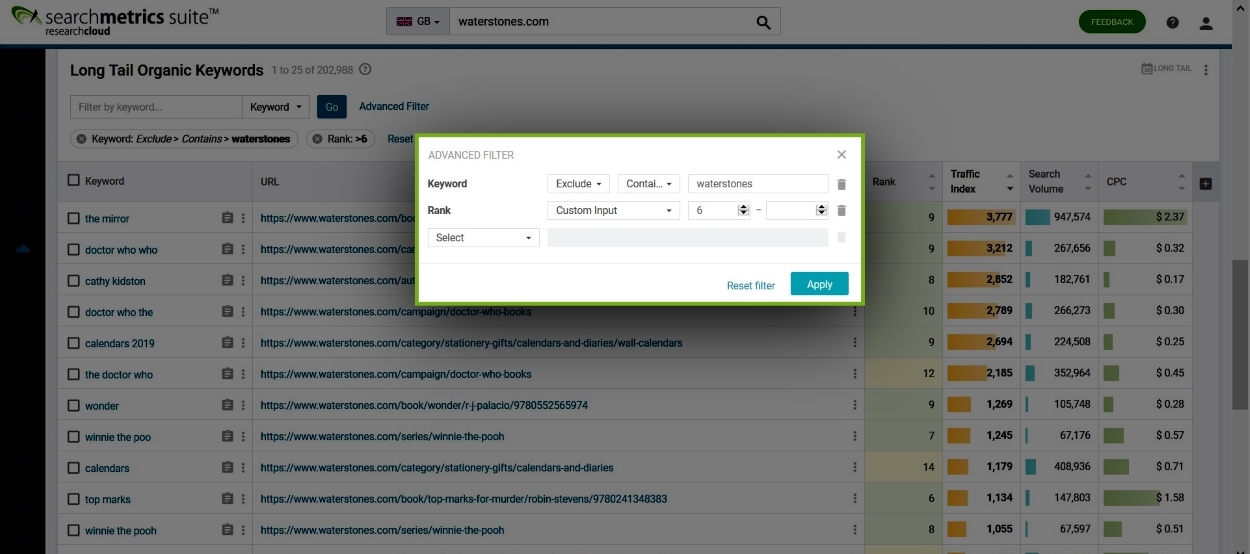Click the crown icon in left sidebar
Screen dimensions: 1250x554
pos(23,249)
